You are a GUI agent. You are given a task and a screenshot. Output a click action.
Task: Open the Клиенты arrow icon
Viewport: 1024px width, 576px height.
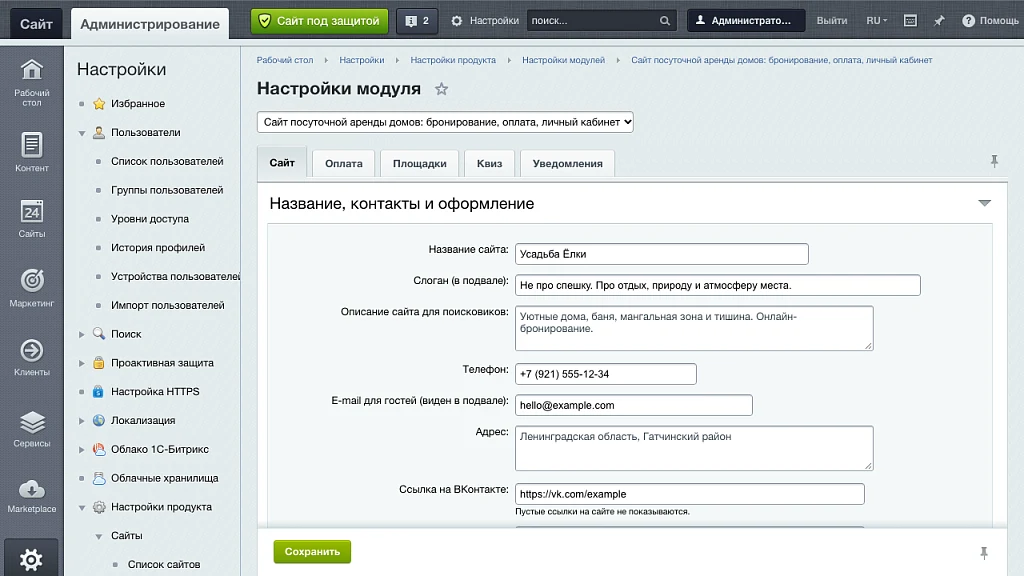(x=31, y=357)
